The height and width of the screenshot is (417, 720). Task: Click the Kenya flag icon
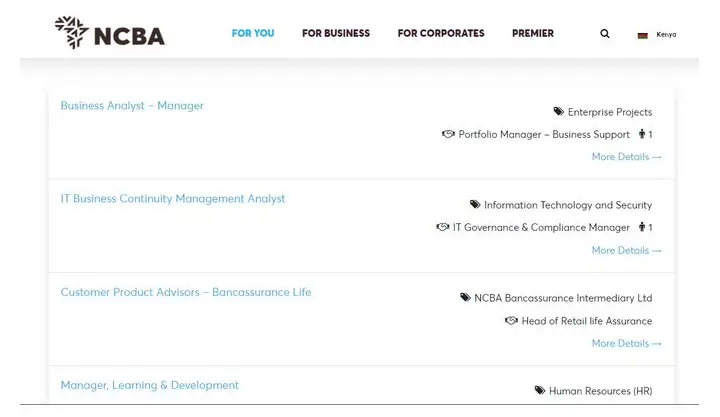tap(642, 35)
